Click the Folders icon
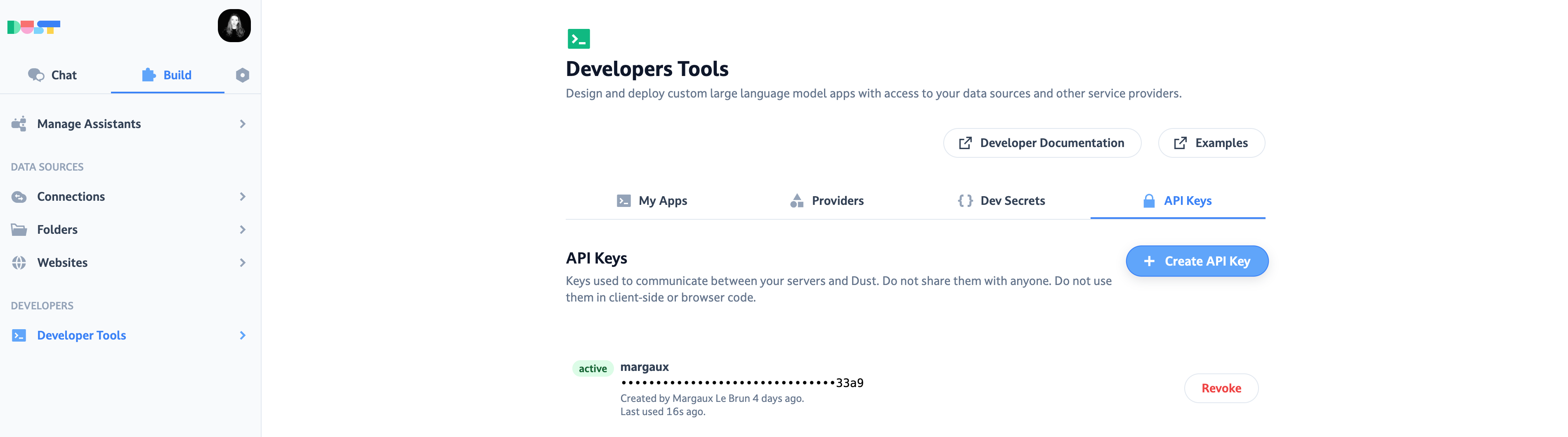This screenshot has width=1568, height=437. [19, 230]
